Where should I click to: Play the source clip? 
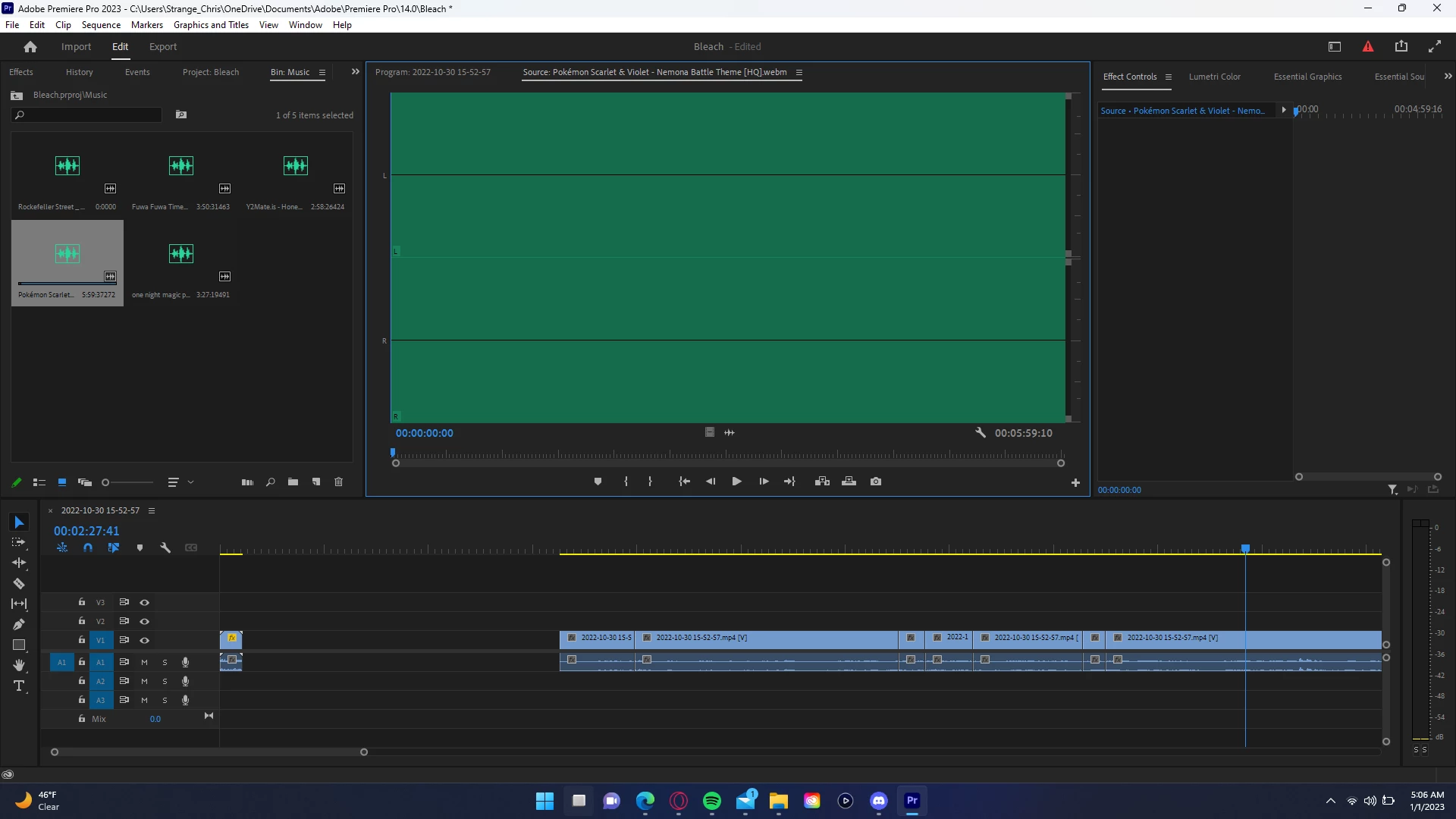pos(736,482)
